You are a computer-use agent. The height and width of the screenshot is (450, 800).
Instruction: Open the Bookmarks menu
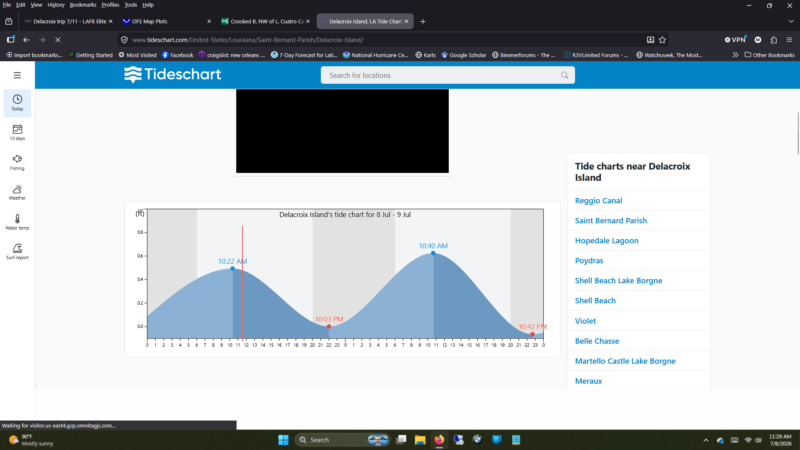pyautogui.click(x=83, y=5)
